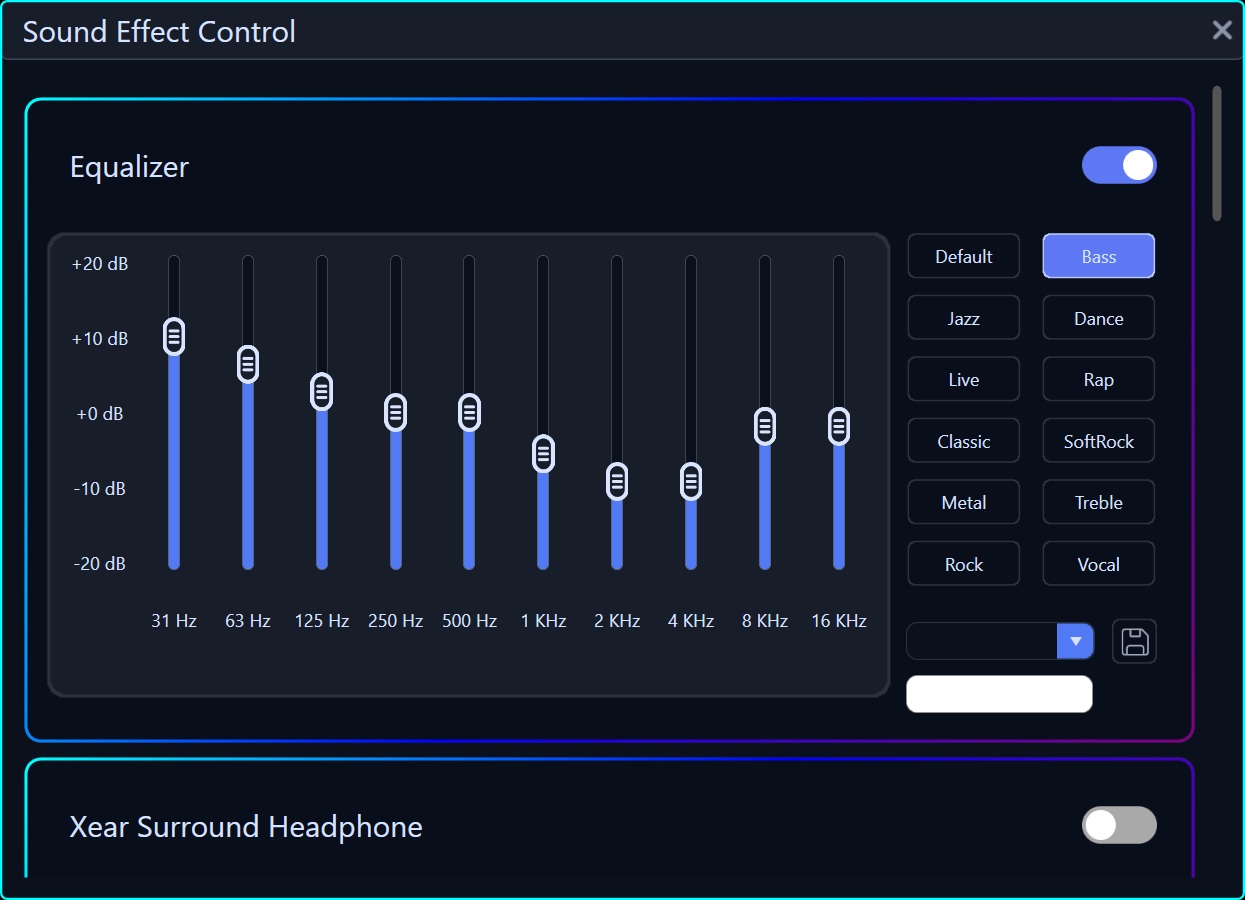The image size is (1245, 900).
Task: Pick the SoftRock preset
Action: coord(1099,441)
